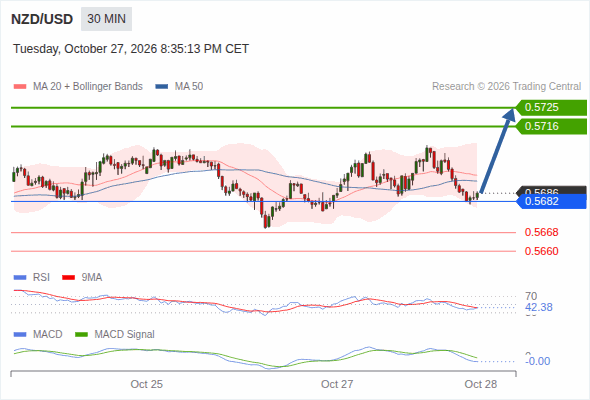Click the MACD Signal green swatch

pos(81,335)
